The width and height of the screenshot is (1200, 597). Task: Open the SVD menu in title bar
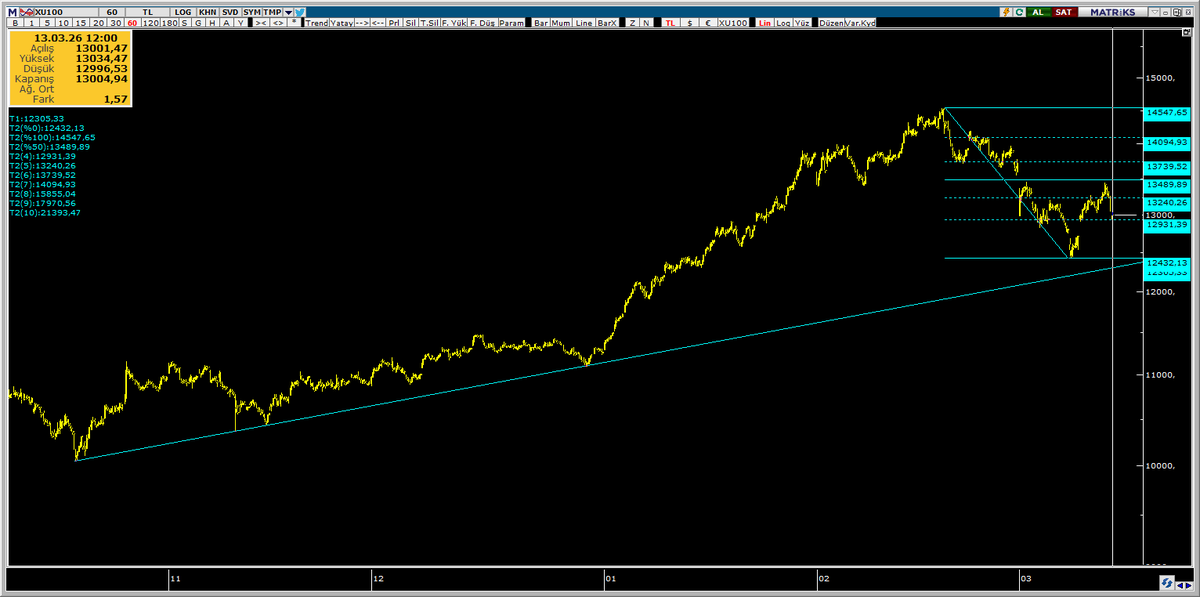click(x=231, y=11)
